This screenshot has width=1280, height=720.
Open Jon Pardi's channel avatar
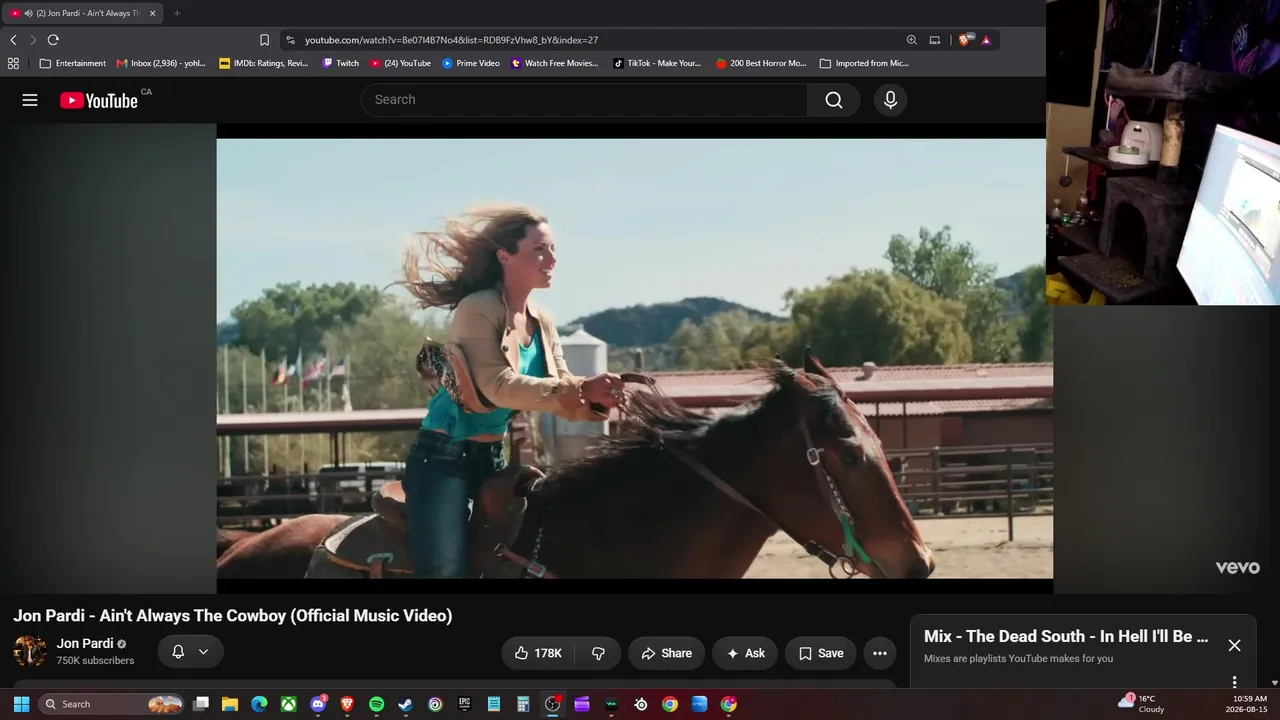(30, 651)
